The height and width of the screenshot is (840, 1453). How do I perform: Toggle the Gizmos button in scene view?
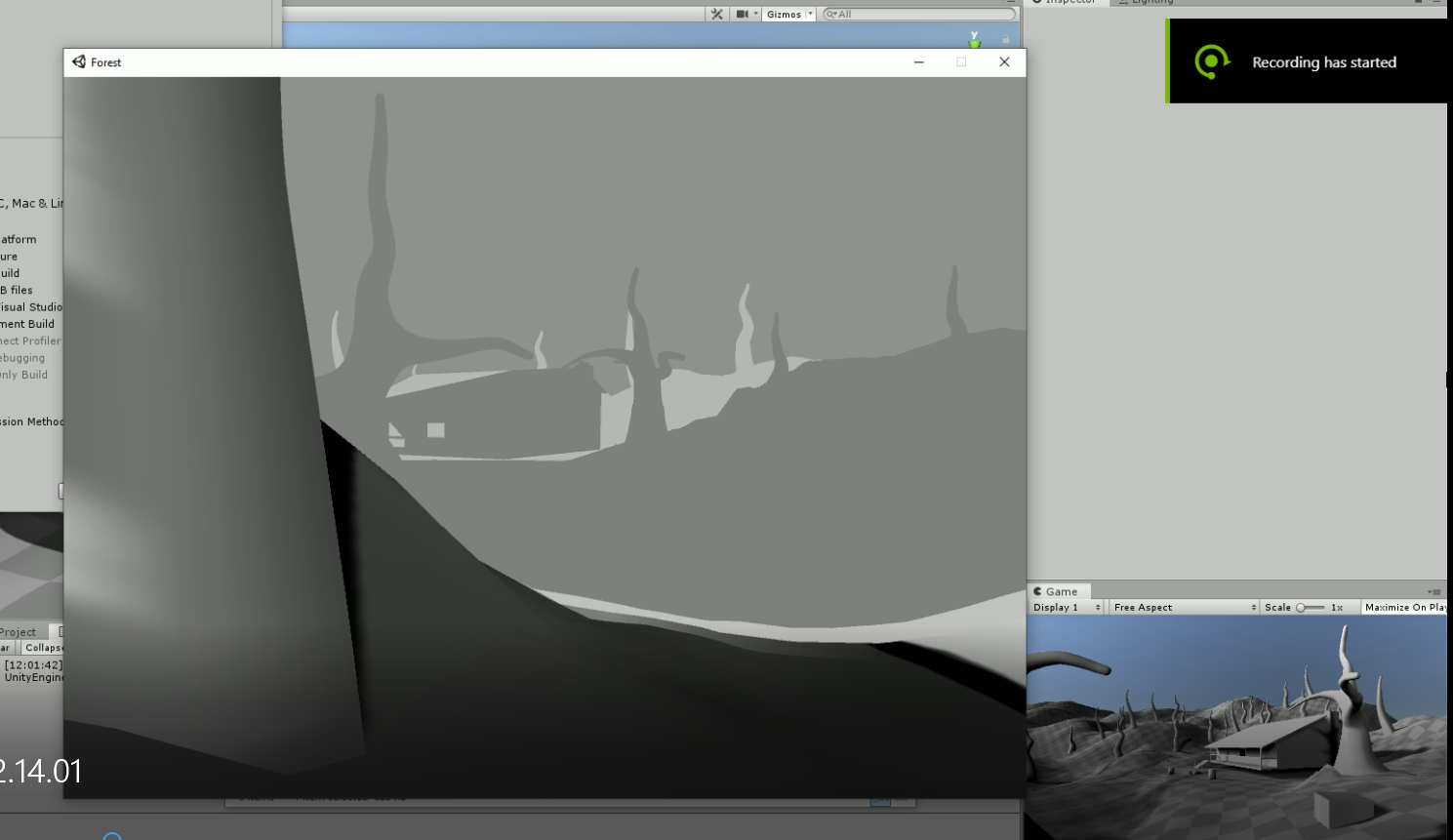[784, 14]
